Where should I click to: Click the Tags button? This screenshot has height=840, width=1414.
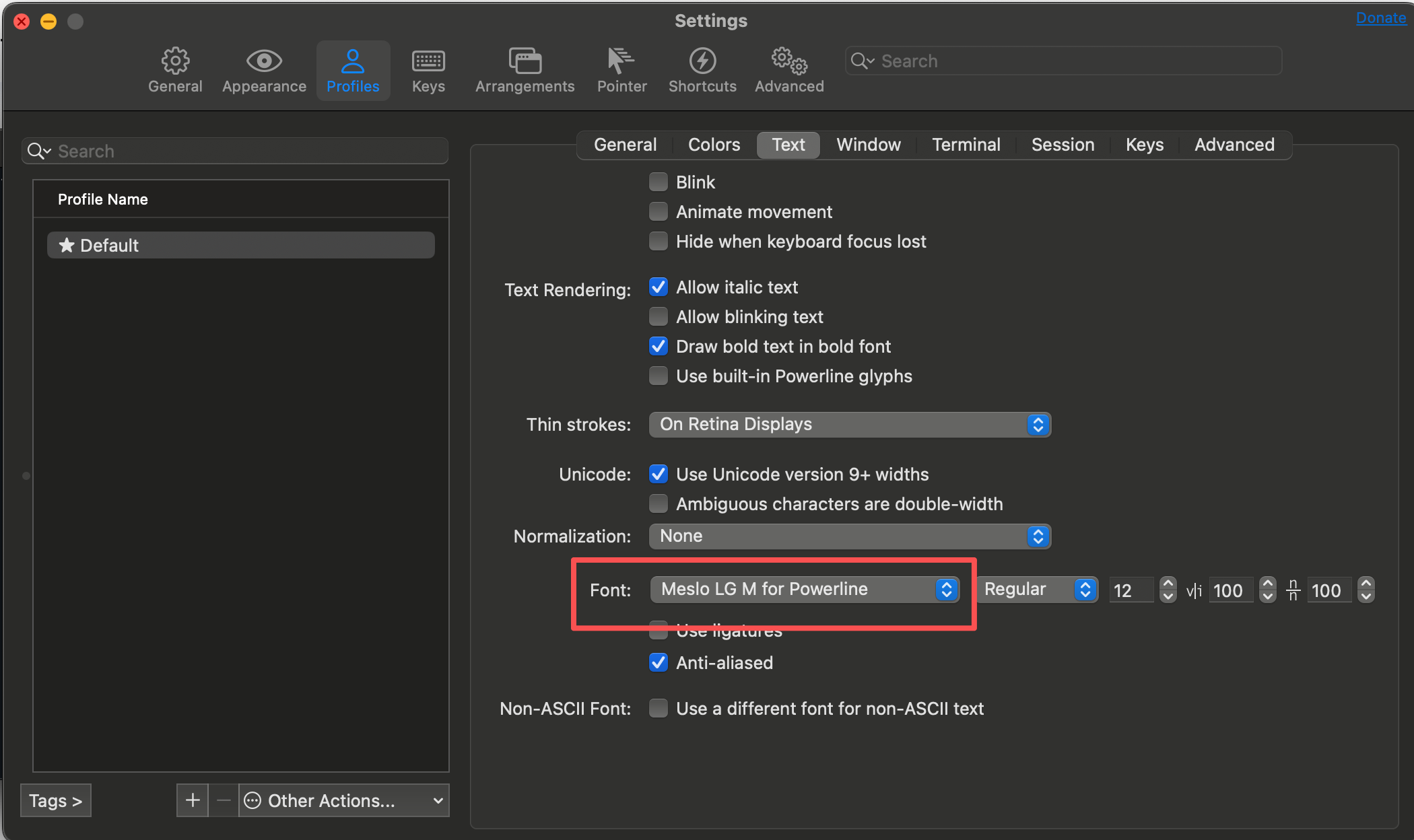[56, 800]
